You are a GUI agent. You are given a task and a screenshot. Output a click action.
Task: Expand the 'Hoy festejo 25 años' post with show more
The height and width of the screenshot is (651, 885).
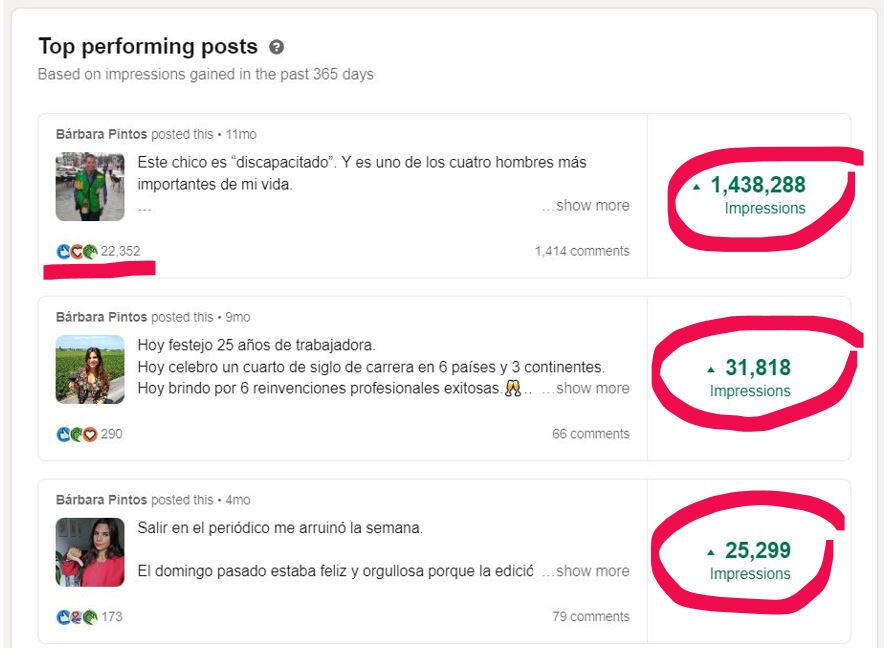pos(585,388)
